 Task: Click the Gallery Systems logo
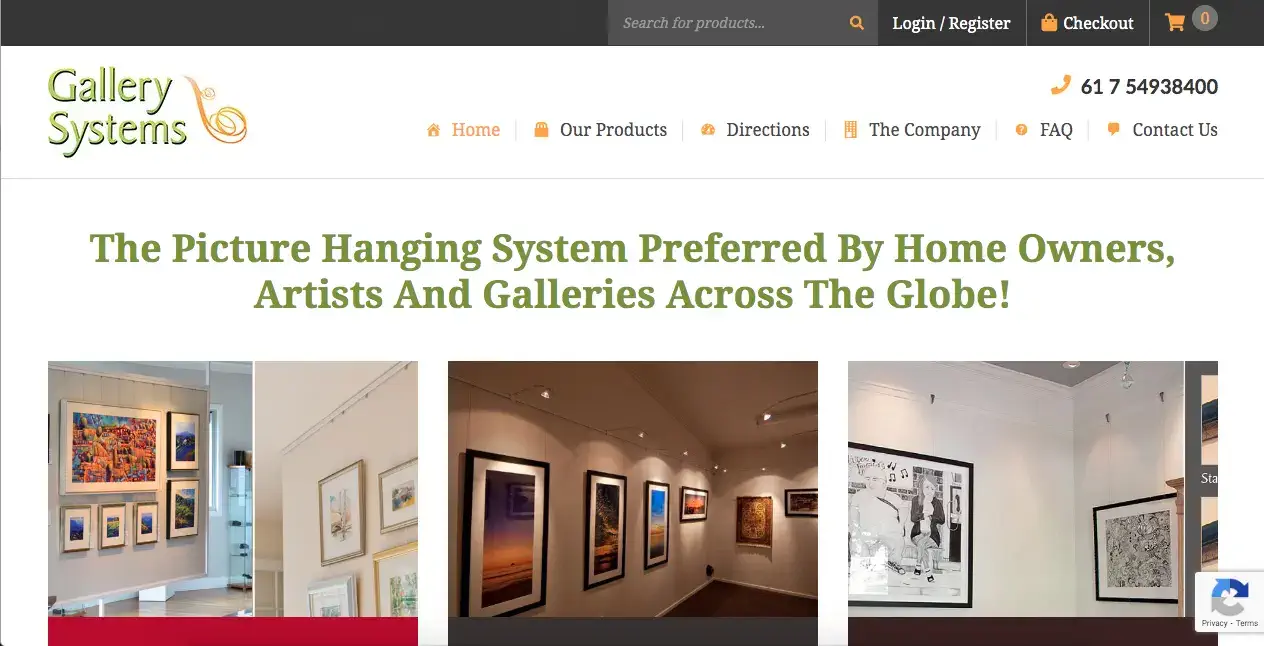pyautogui.click(x=147, y=112)
